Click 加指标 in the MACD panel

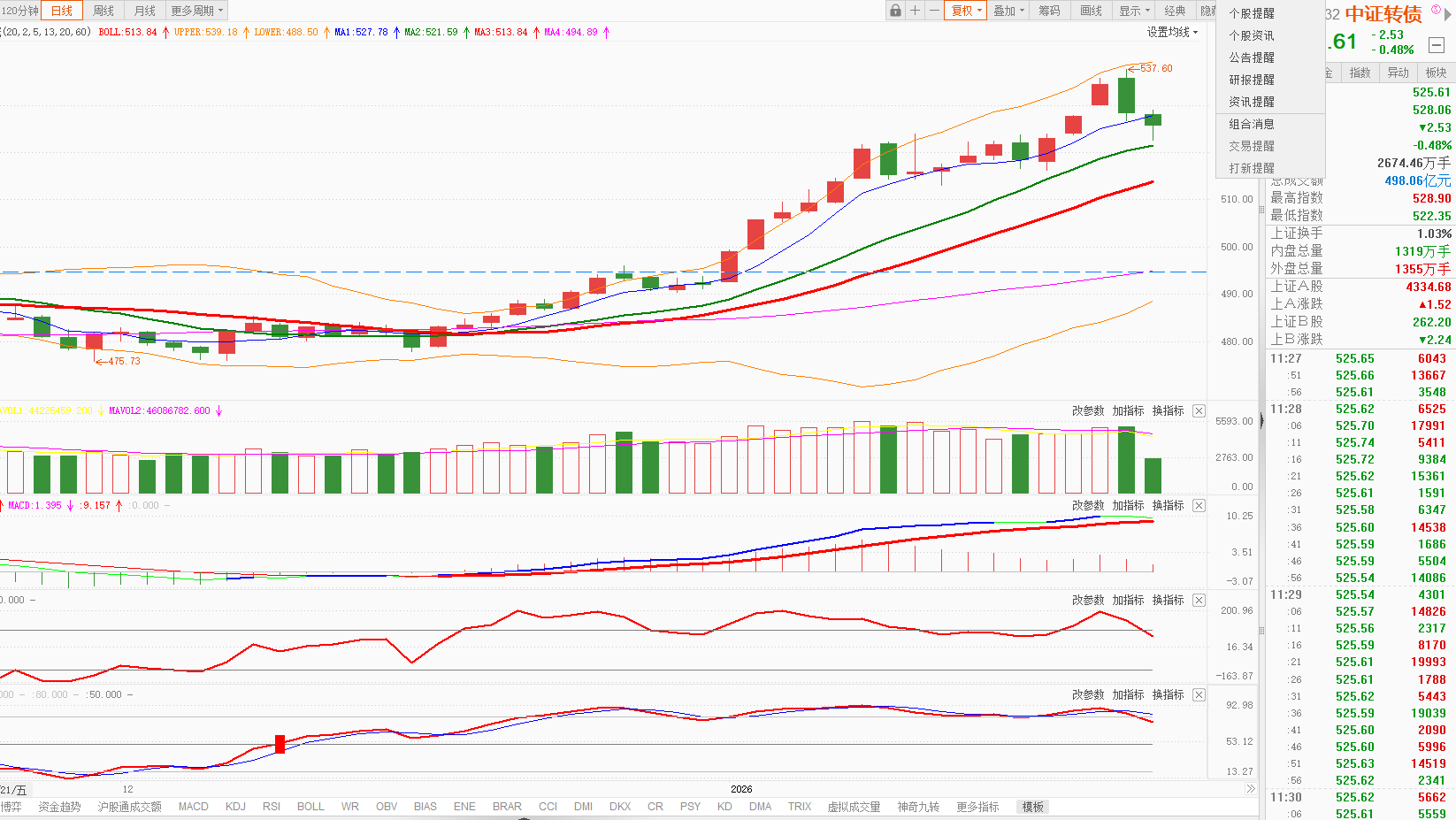(x=1128, y=505)
